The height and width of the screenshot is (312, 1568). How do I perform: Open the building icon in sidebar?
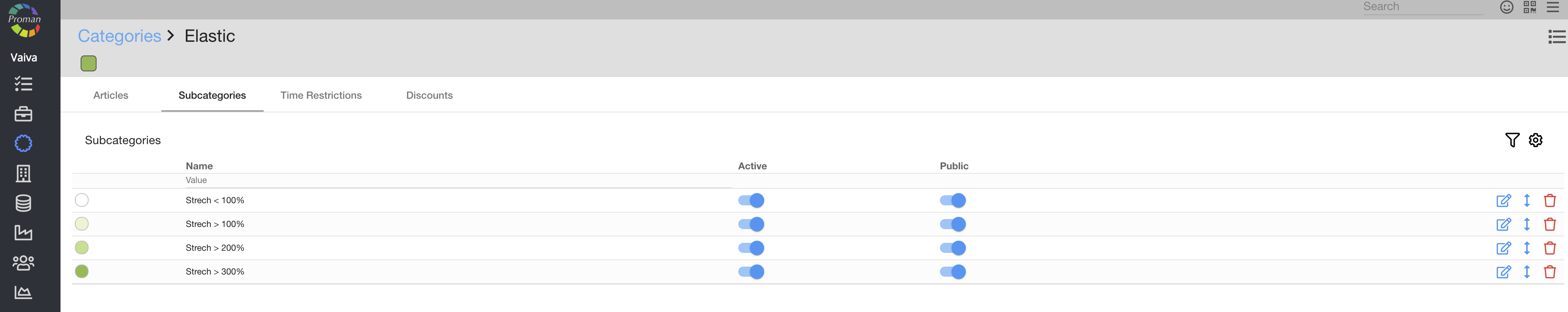23,174
